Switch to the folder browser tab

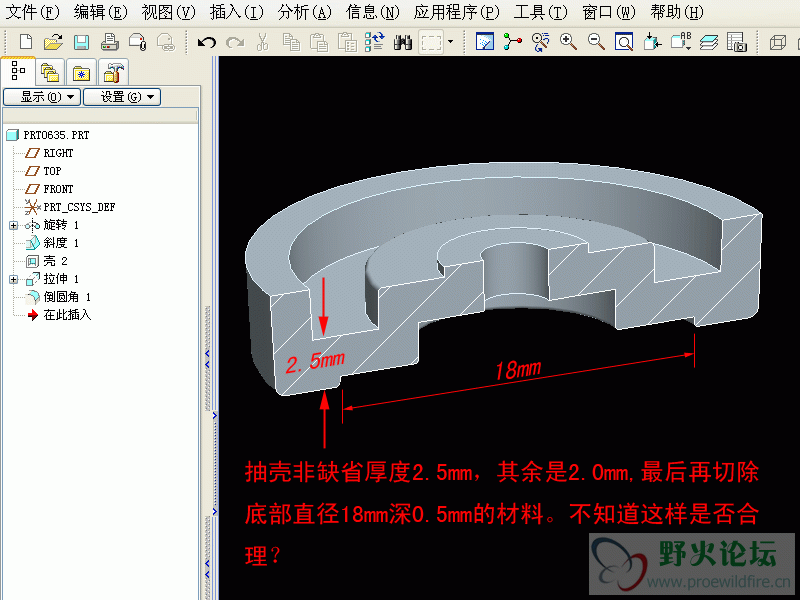[x=81, y=72]
